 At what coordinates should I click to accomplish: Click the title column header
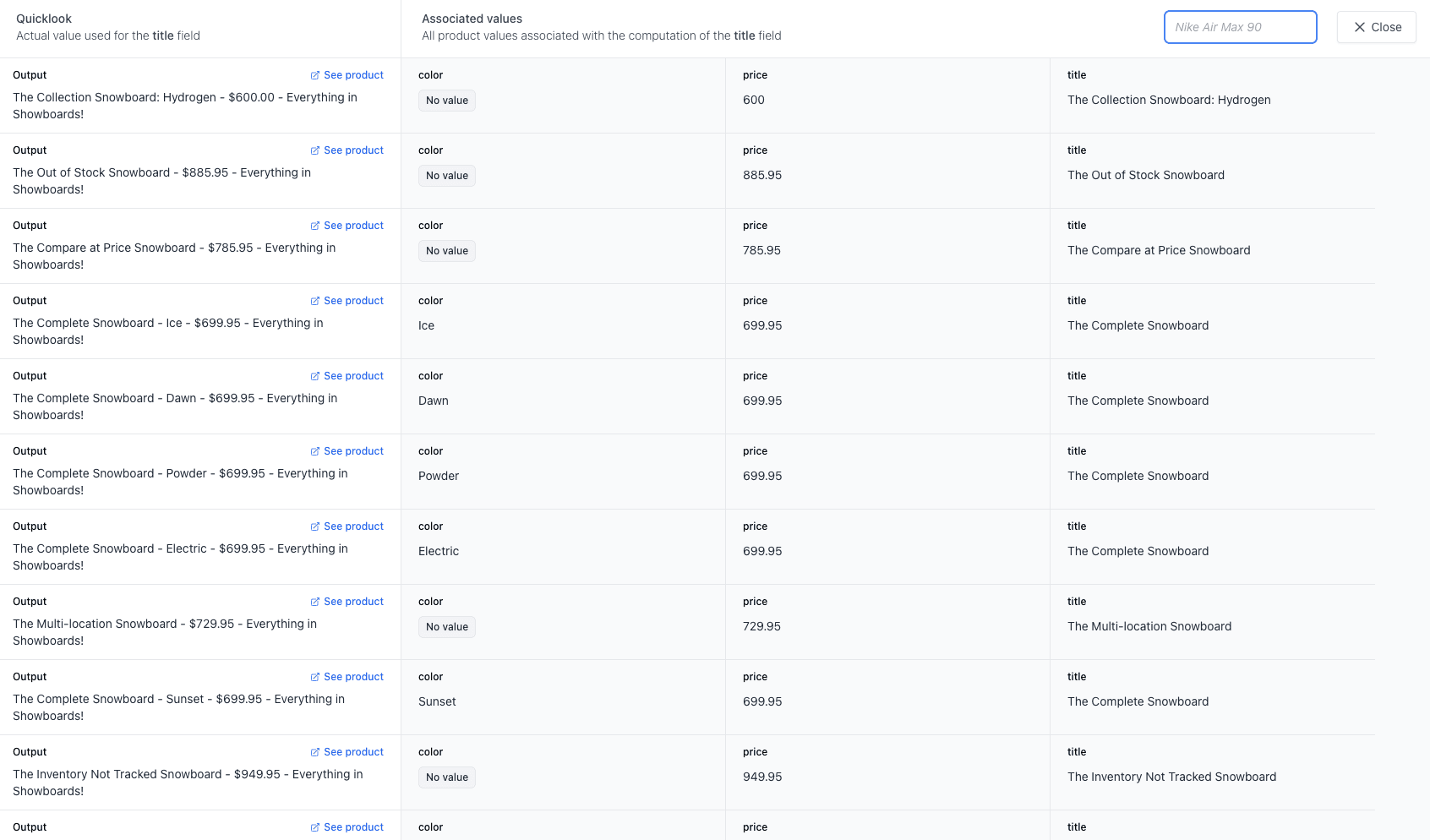[x=1076, y=75]
